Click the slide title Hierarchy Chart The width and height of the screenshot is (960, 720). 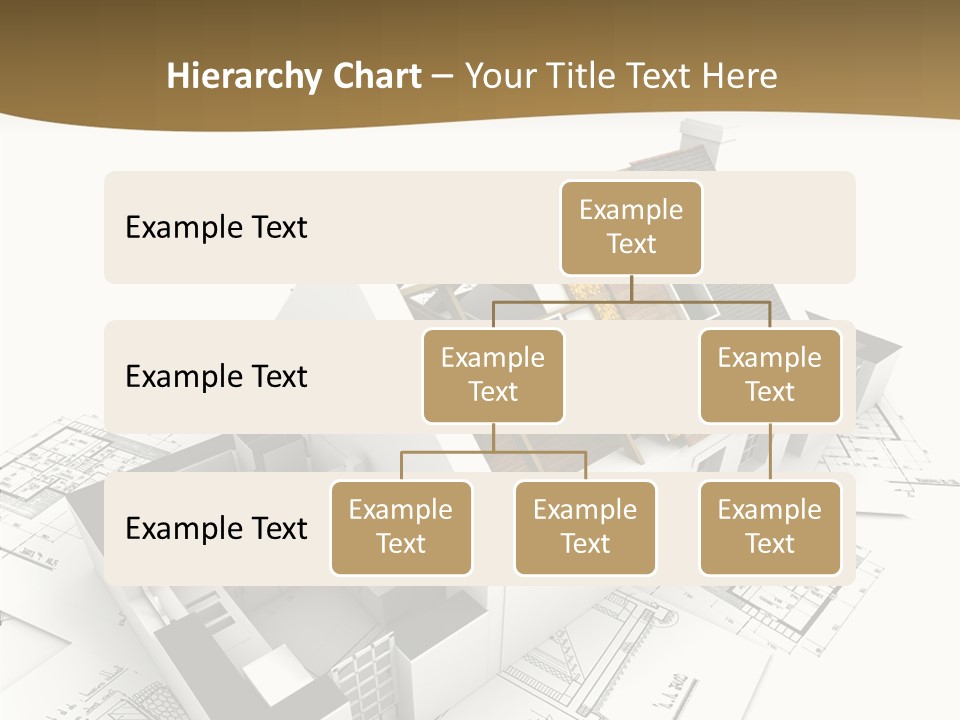tap(293, 75)
